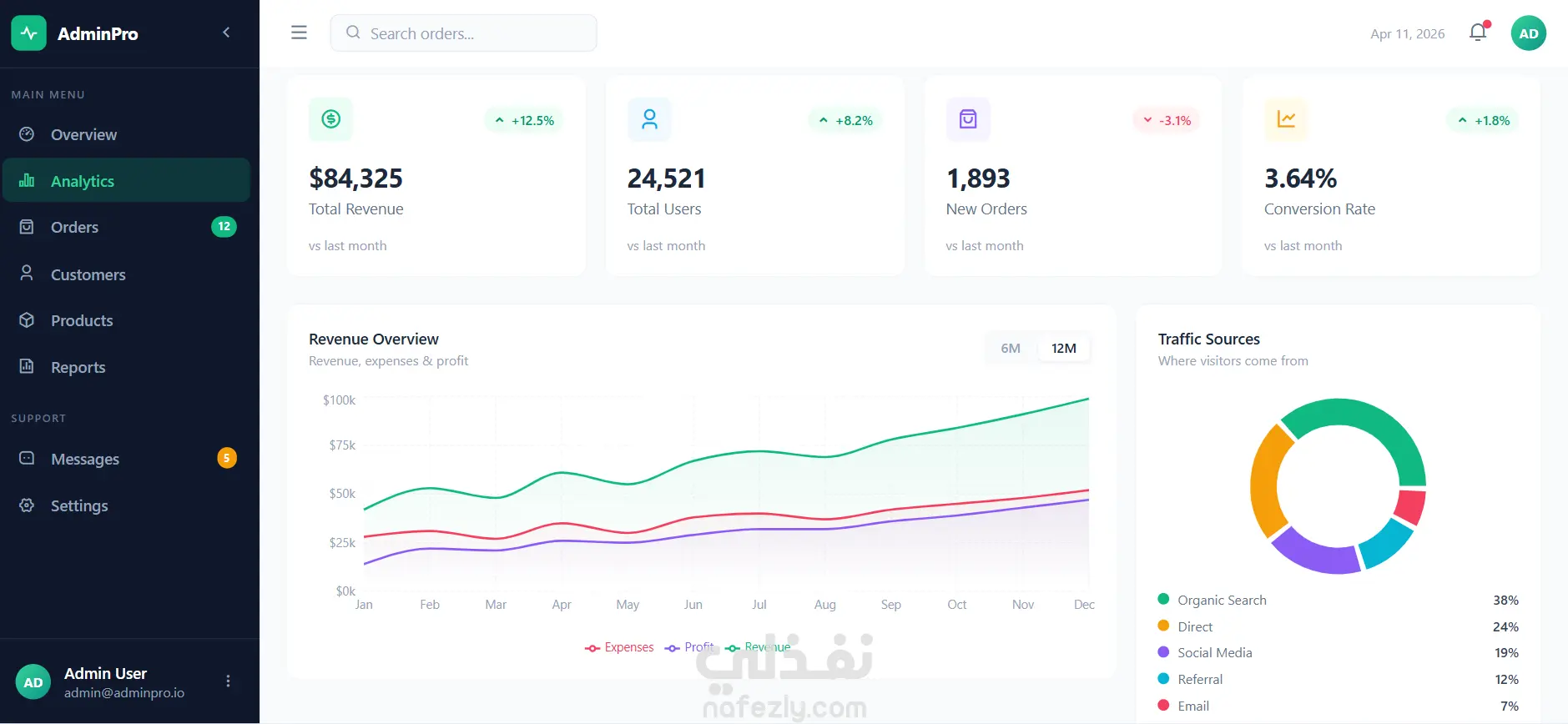
Task: Toggle the Revenue legend series
Action: (x=758, y=647)
